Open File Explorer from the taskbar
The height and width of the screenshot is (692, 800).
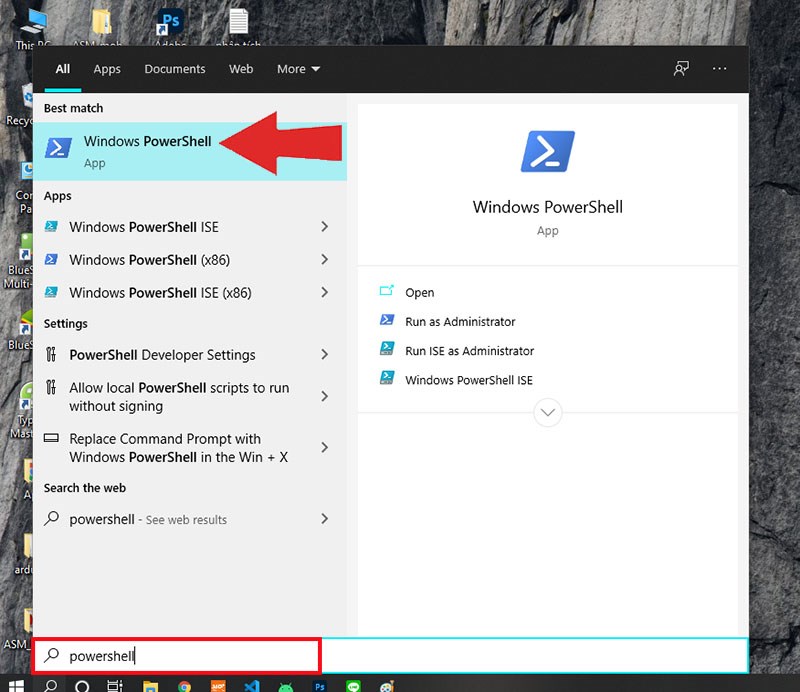click(x=150, y=686)
